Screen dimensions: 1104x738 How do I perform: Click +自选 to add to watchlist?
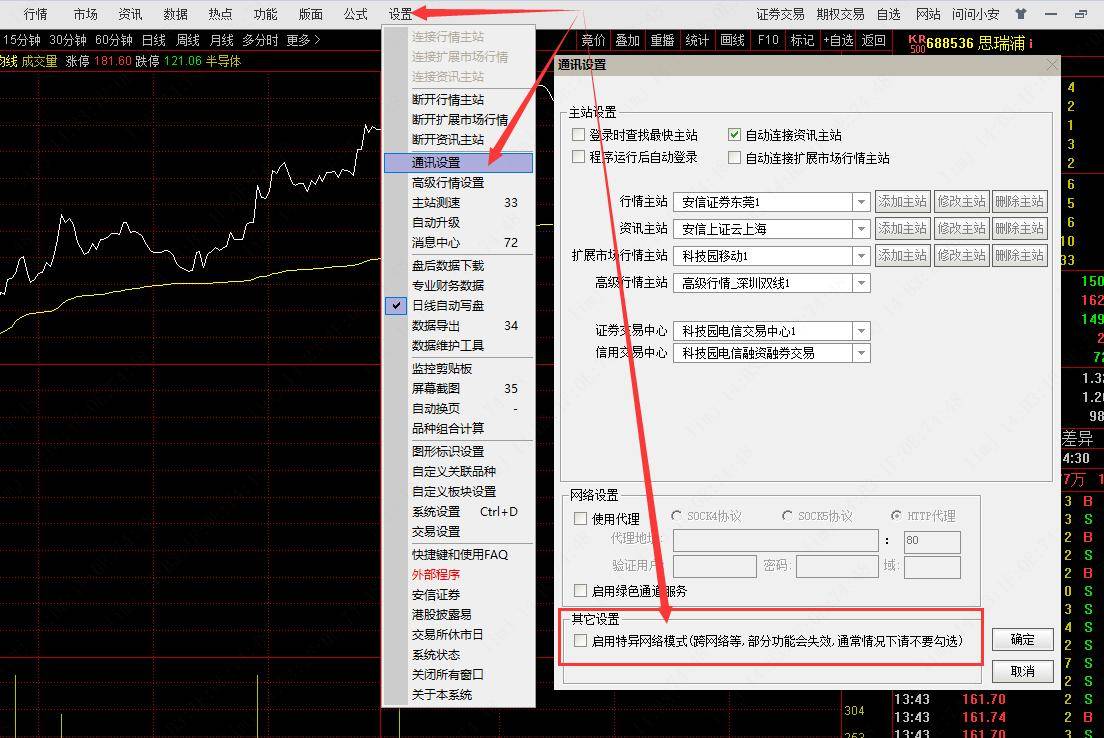[x=838, y=40]
